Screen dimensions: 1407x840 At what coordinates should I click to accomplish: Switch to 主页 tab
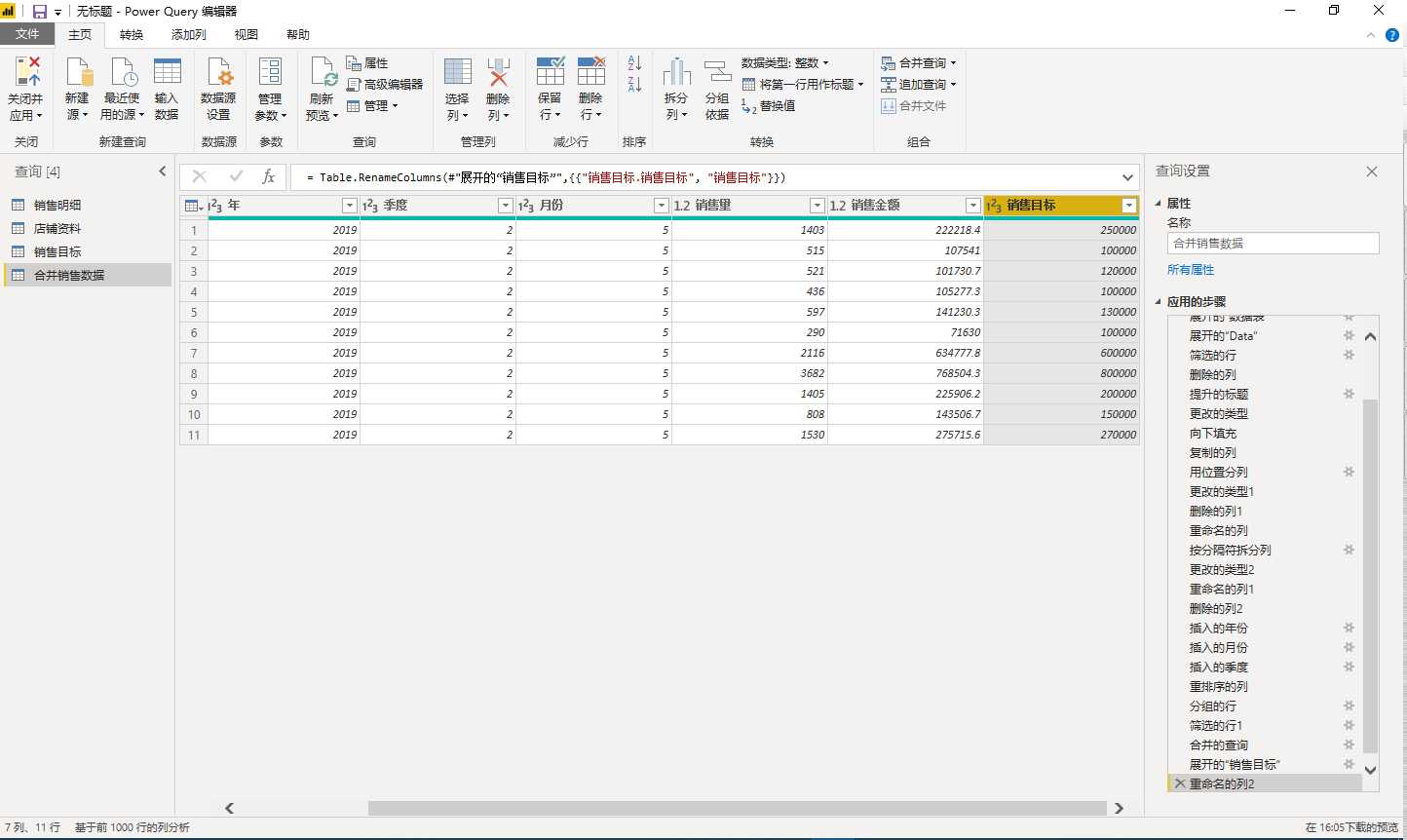pyautogui.click(x=80, y=35)
